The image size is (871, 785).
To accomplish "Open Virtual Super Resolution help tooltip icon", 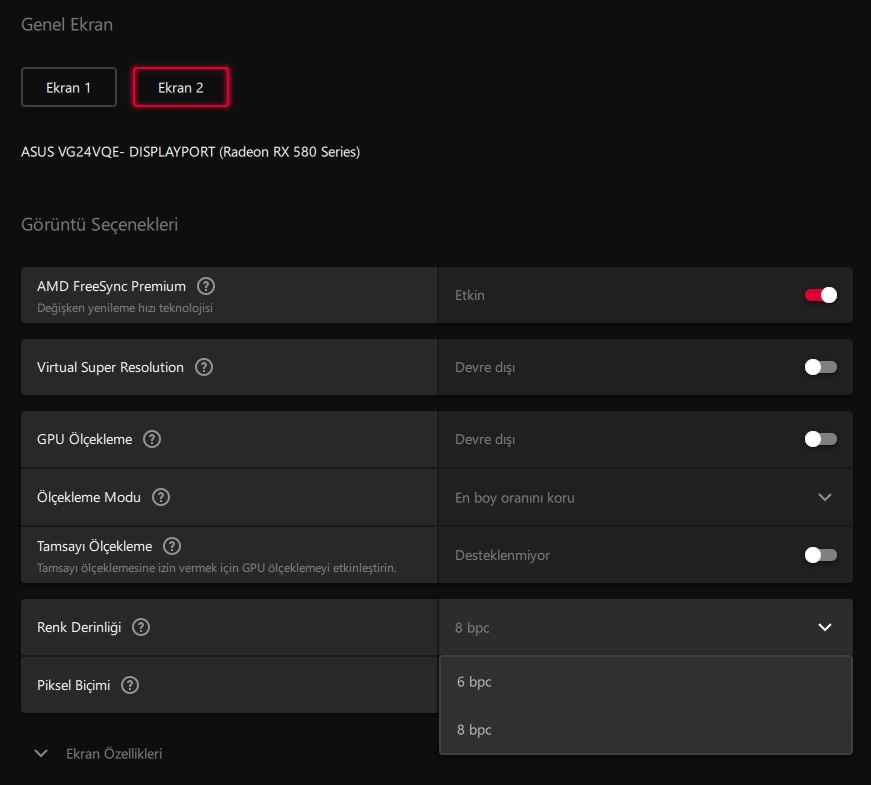I will (x=204, y=367).
